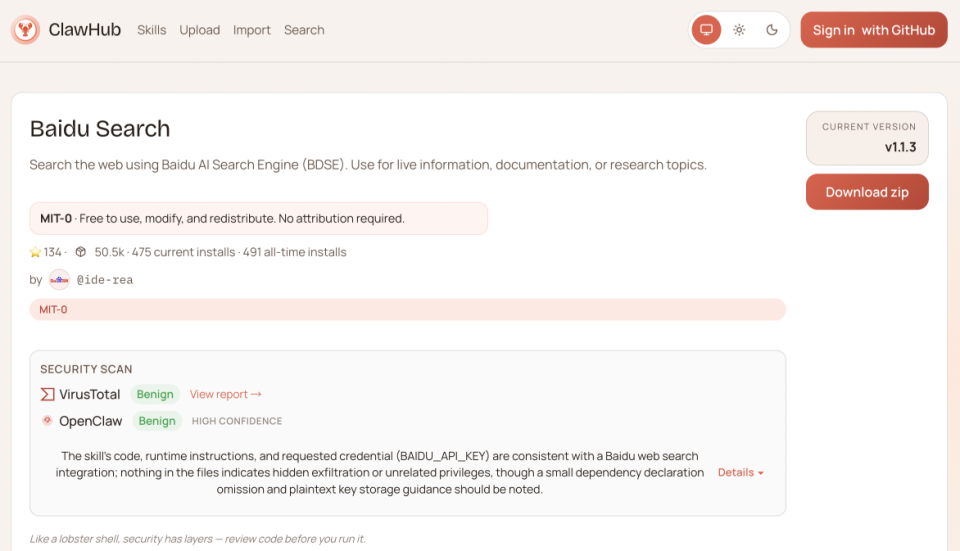This screenshot has height=551, width=960.
Task: Select the system theme monitor icon
Action: click(706, 29)
